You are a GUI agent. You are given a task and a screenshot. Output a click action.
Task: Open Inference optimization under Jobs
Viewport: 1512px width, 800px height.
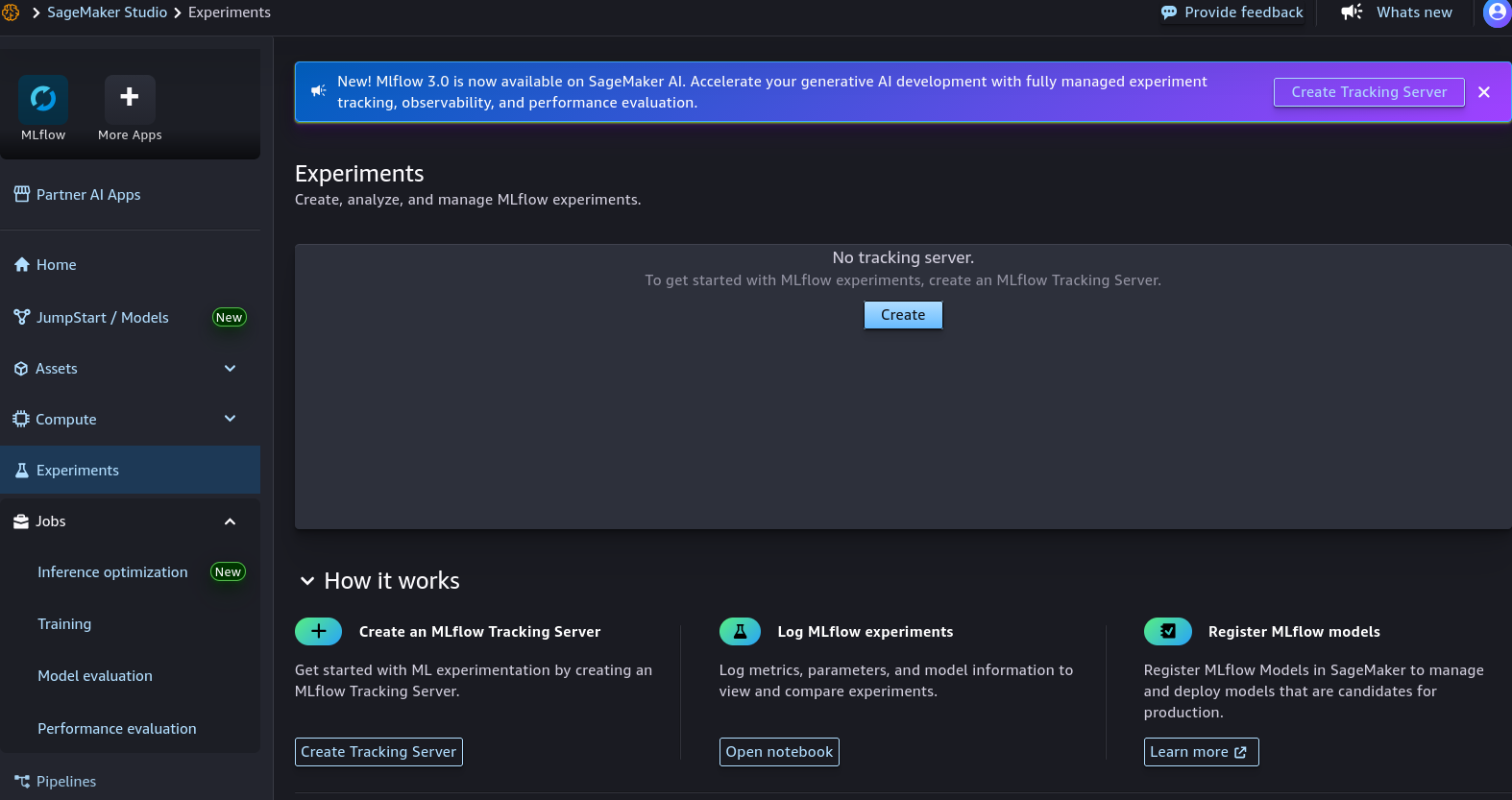[112, 572]
